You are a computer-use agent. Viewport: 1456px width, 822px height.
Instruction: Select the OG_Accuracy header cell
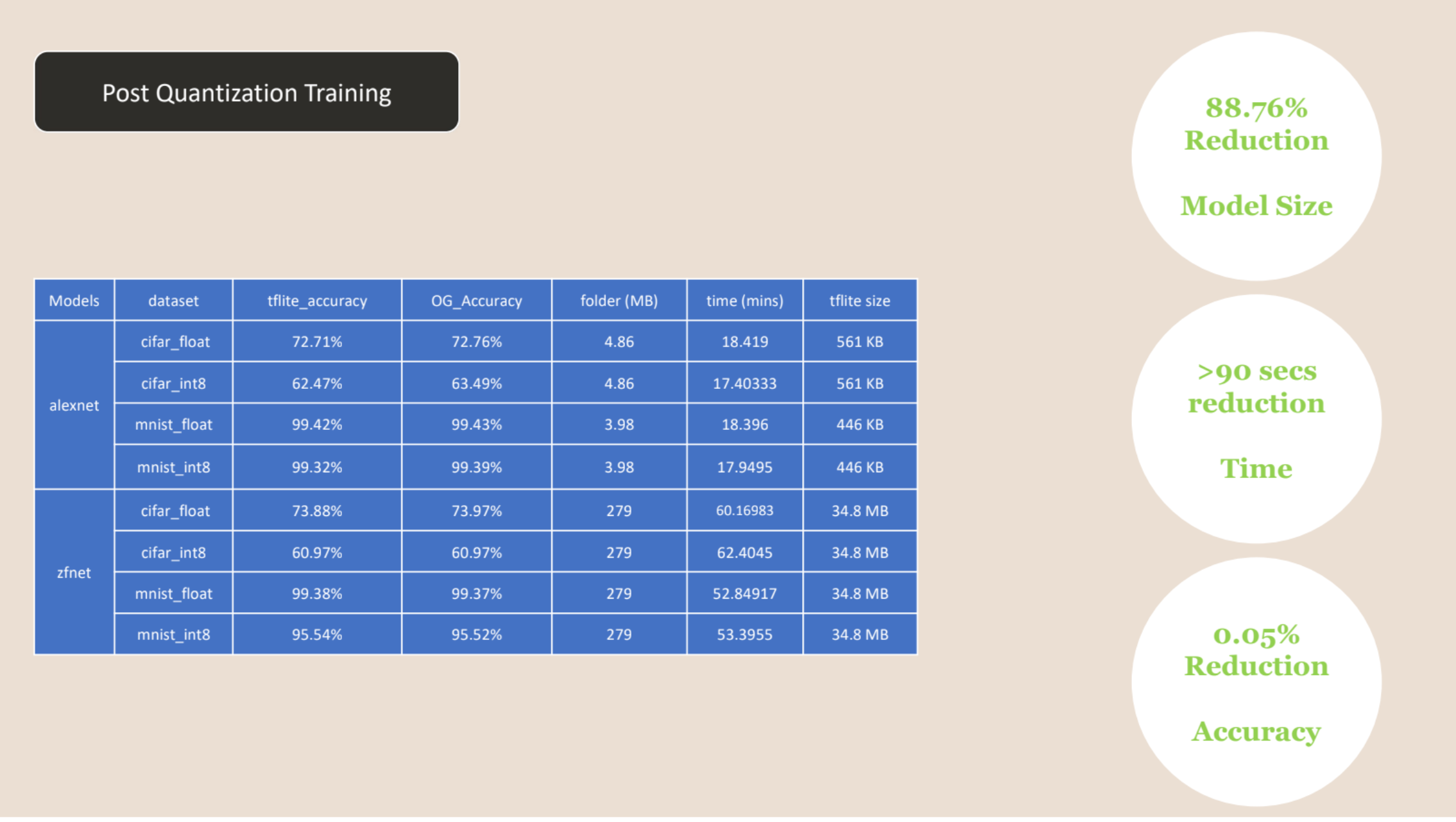476,300
